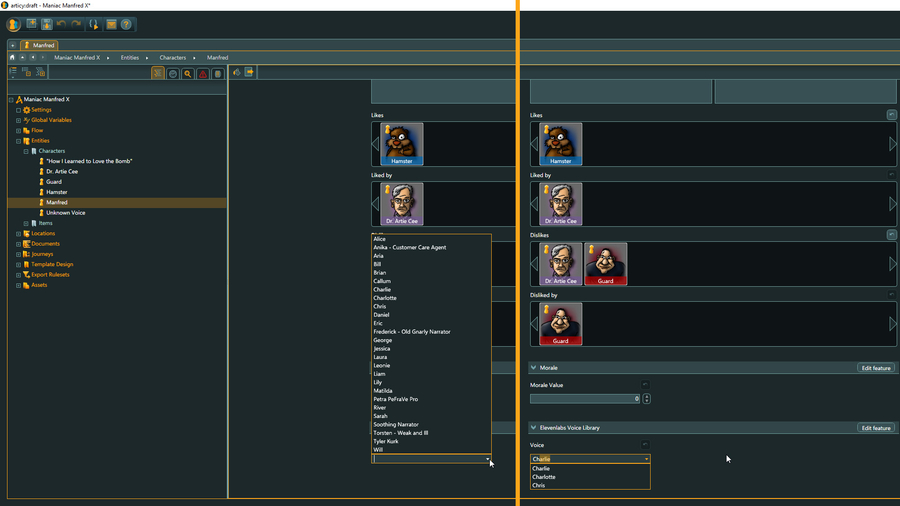Switch to the Manfred tab
This screenshot has width=900, height=506.
pyautogui.click(x=40, y=45)
